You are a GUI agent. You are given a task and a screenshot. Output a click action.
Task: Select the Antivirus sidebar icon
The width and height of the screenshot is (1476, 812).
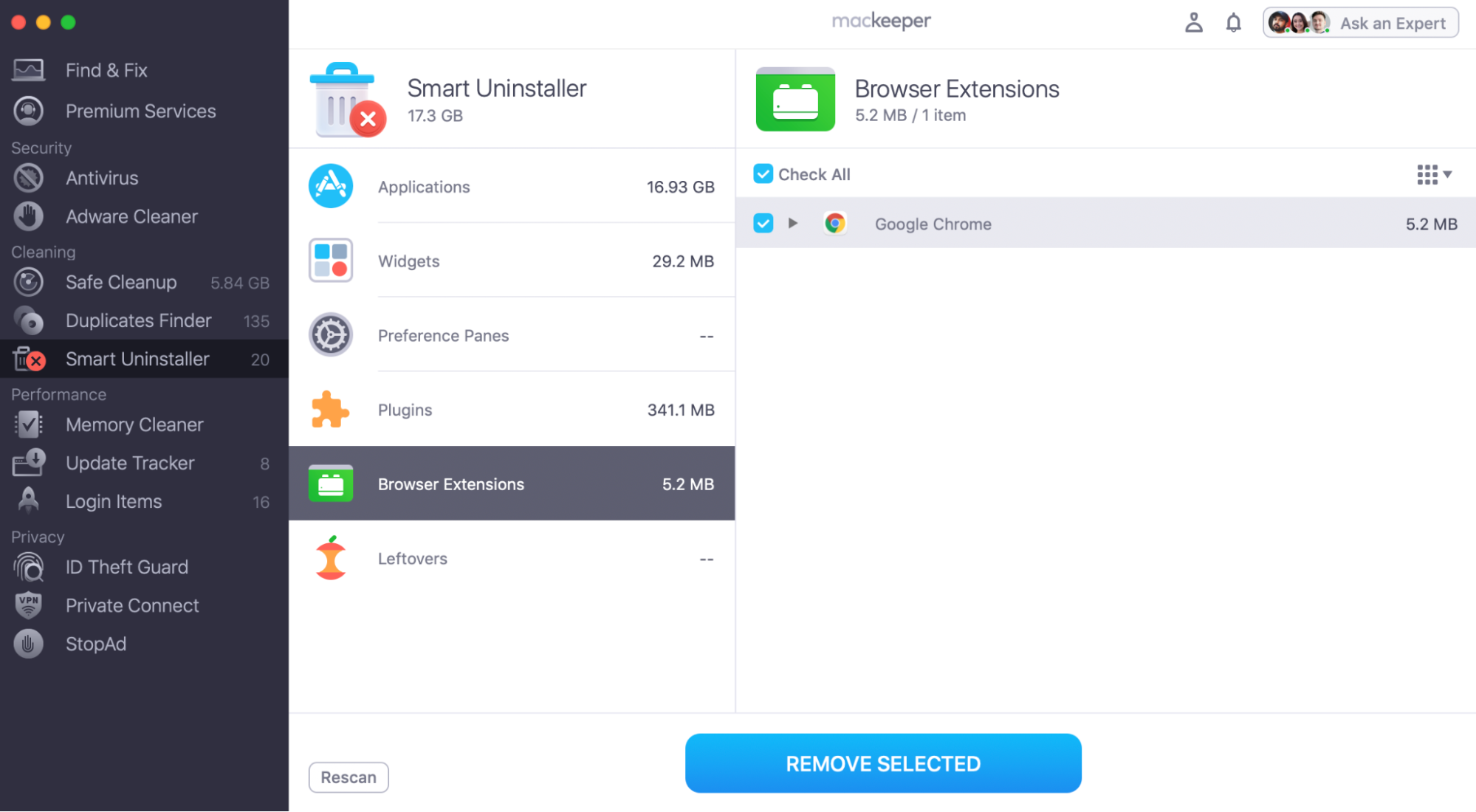click(29, 178)
